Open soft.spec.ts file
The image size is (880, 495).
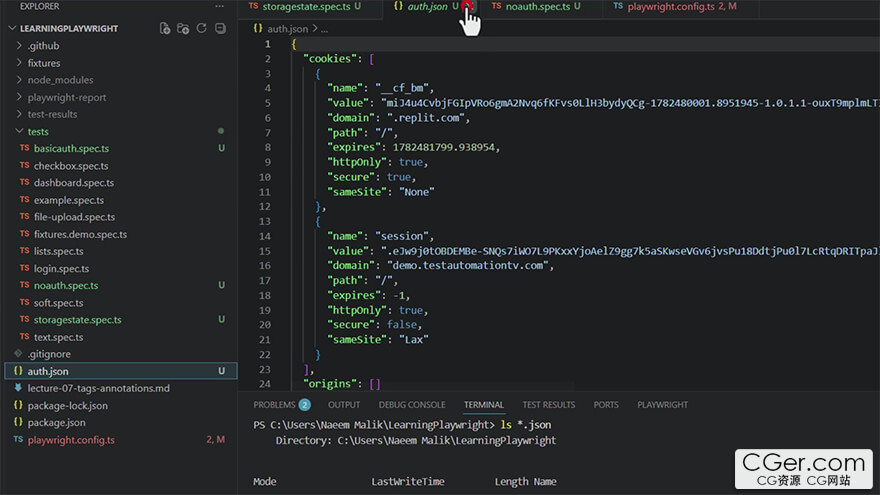[58, 302]
